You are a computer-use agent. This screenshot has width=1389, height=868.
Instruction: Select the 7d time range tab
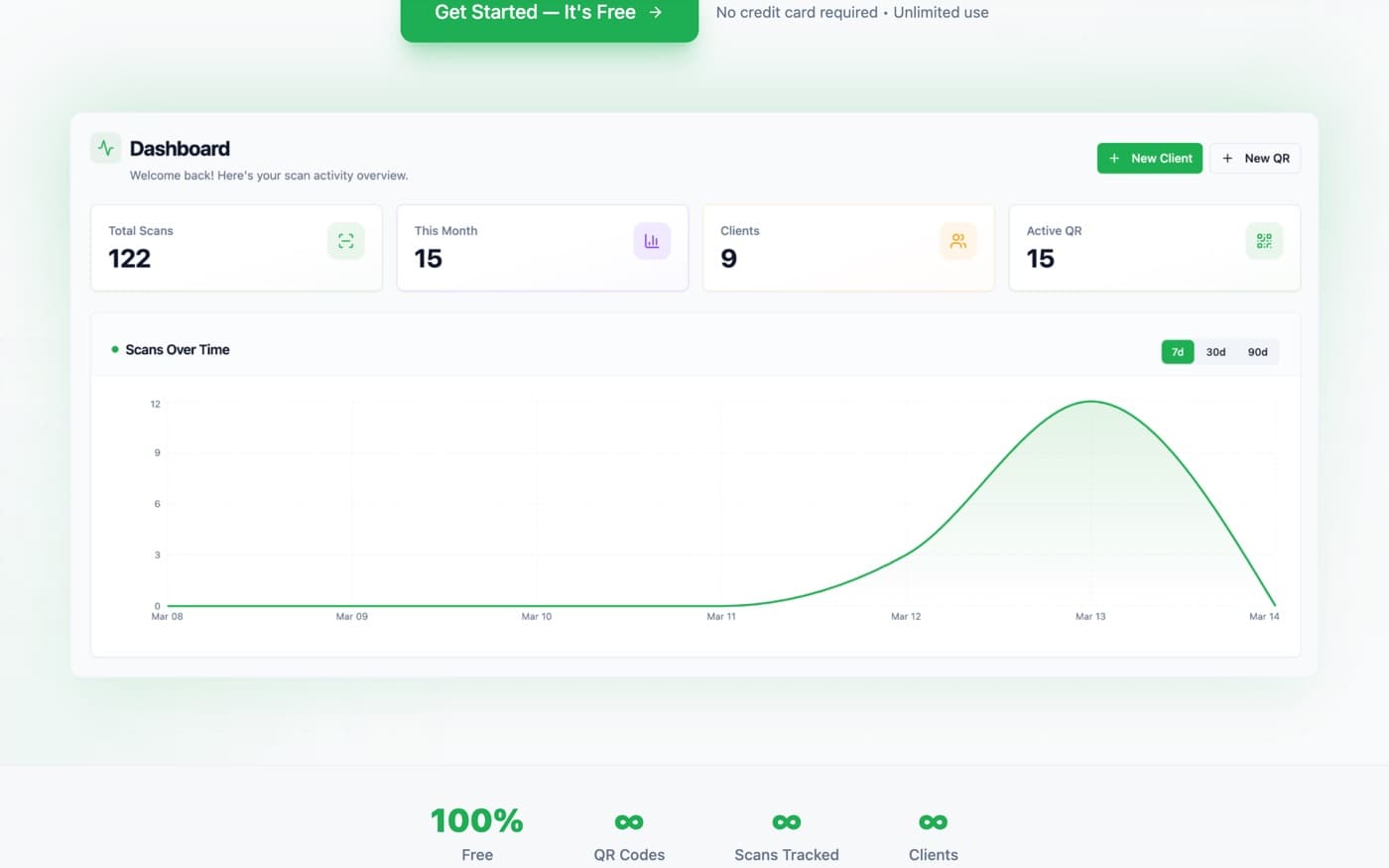click(1178, 352)
